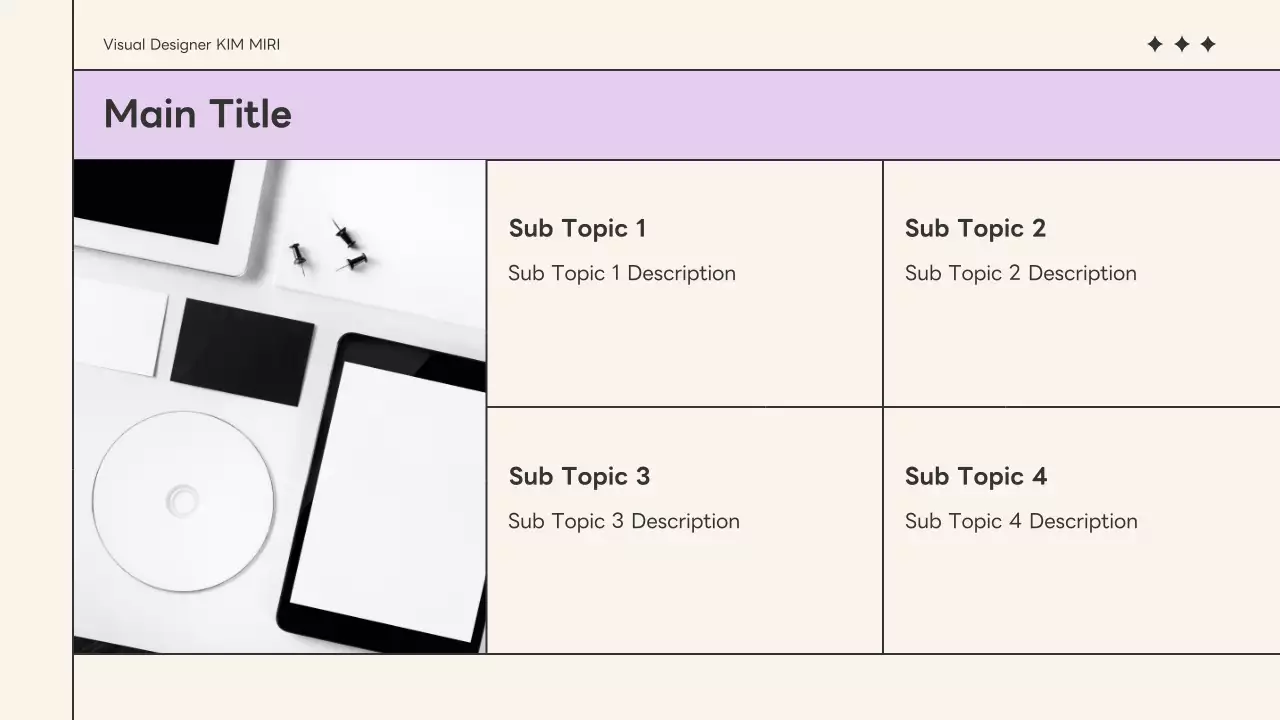Screen dimensions: 1280x720
Task: Select the 'Sub Topic 4' heading
Action: [975, 476]
